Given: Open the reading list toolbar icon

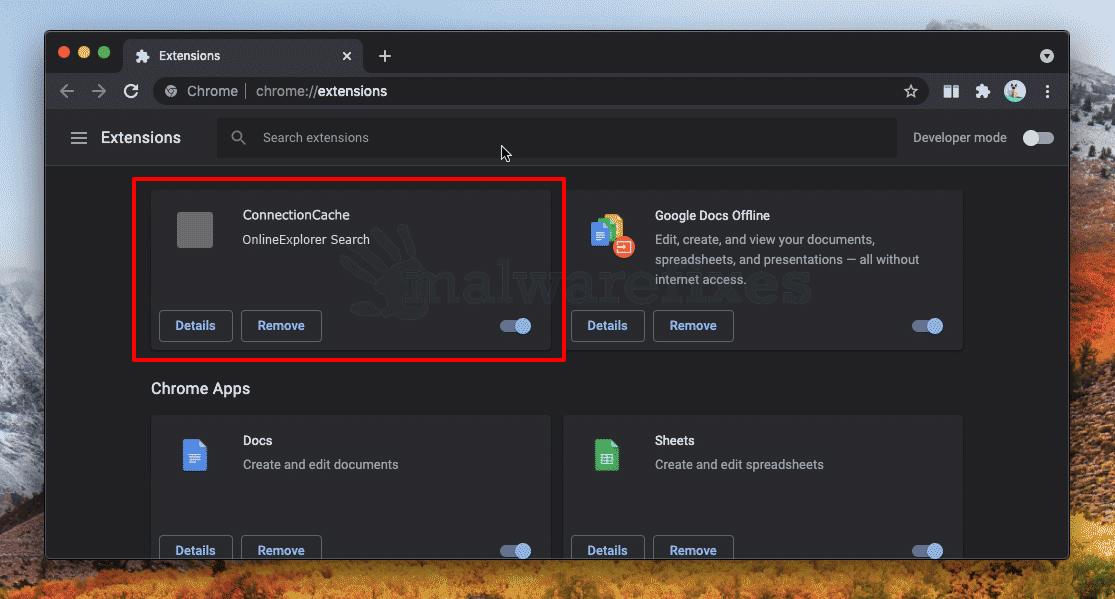Looking at the screenshot, I should (x=951, y=91).
